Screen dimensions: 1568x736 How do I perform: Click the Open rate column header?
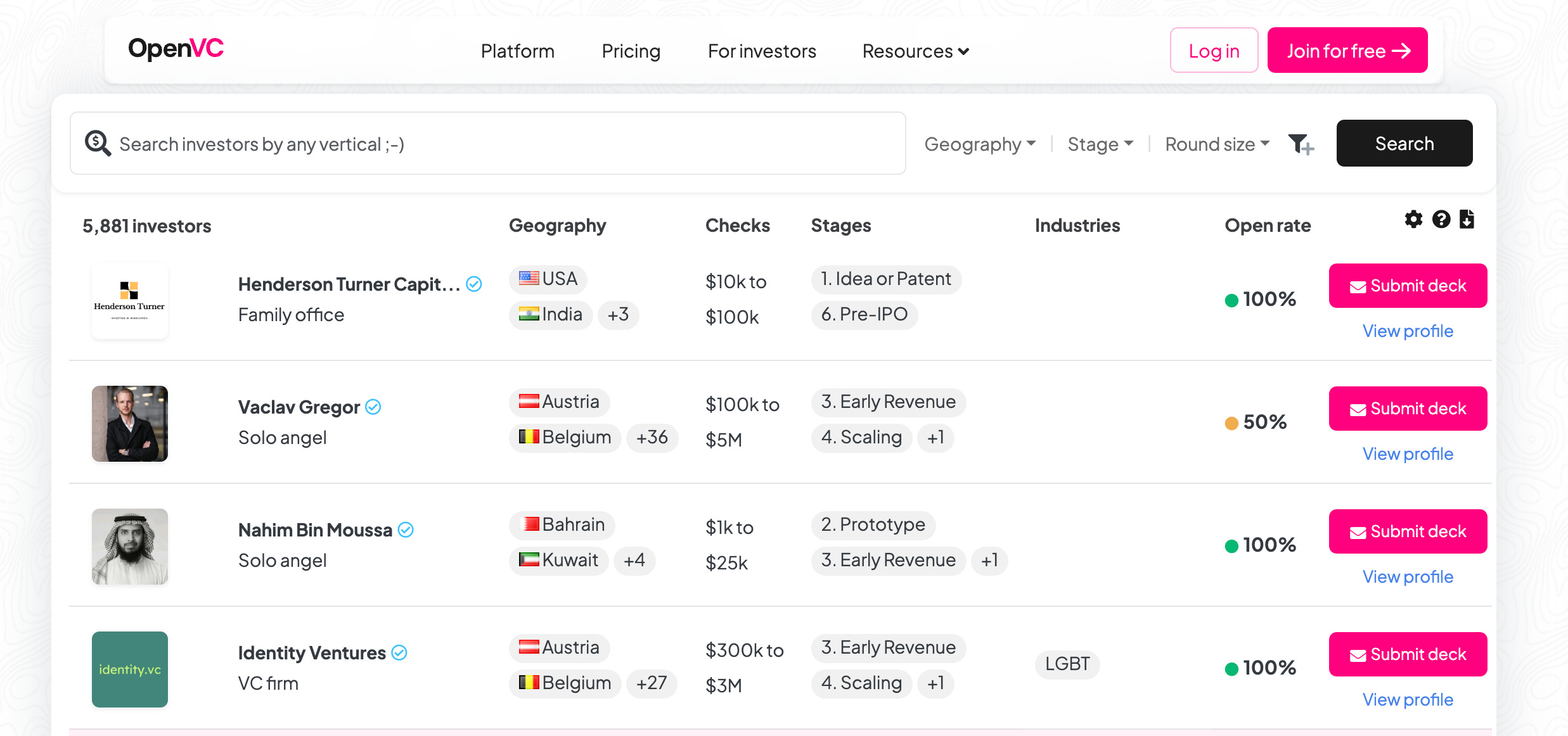1268,225
